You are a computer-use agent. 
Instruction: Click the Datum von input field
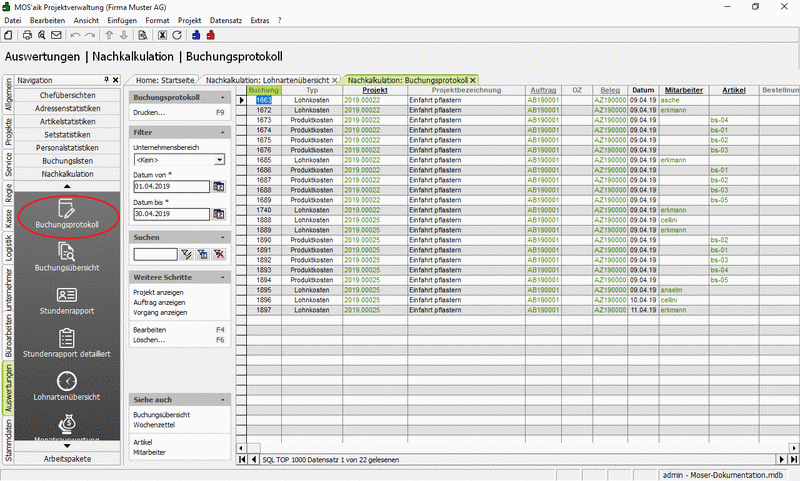171,187
